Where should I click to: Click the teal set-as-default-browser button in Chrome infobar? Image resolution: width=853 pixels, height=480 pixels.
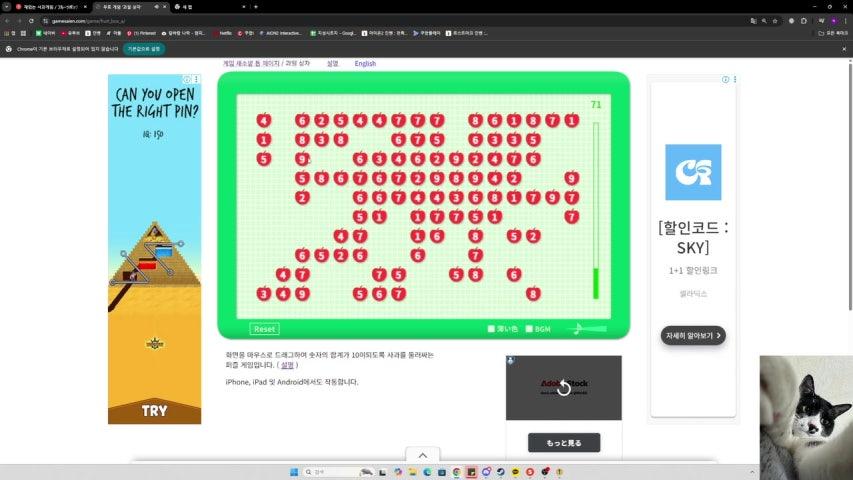point(144,49)
